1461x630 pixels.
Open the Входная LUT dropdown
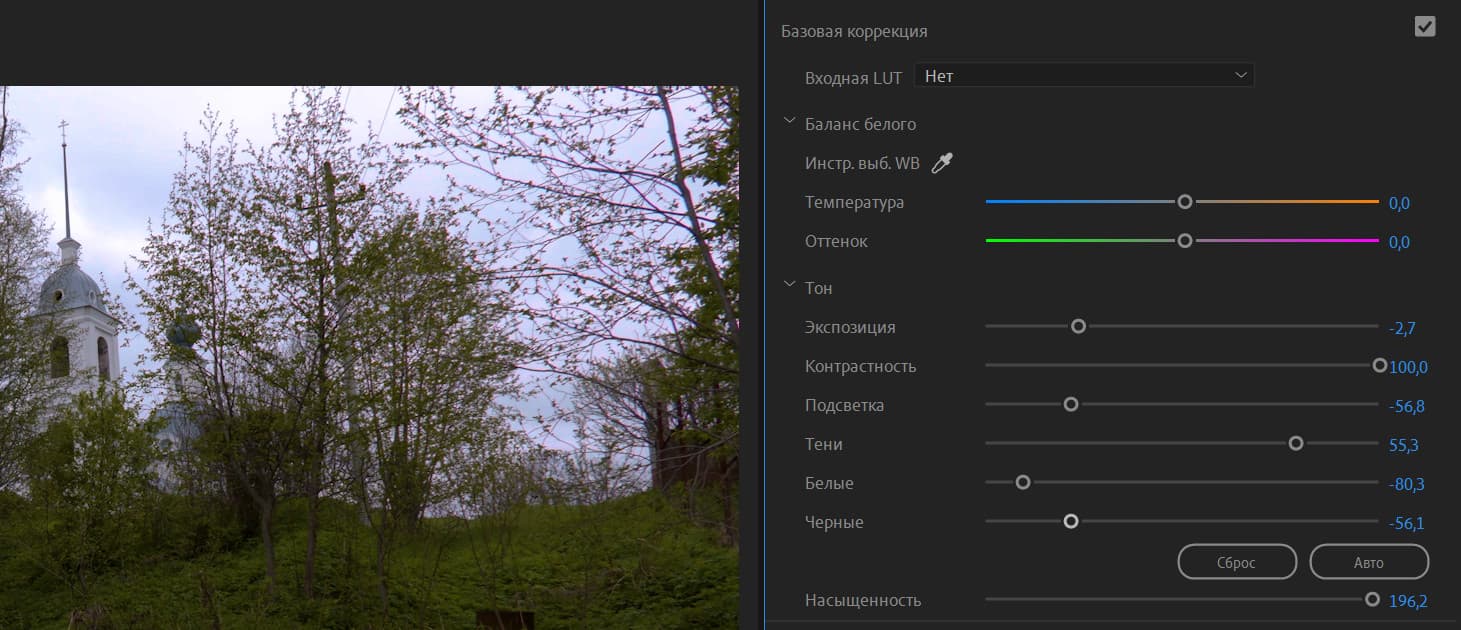pyautogui.click(x=1084, y=75)
